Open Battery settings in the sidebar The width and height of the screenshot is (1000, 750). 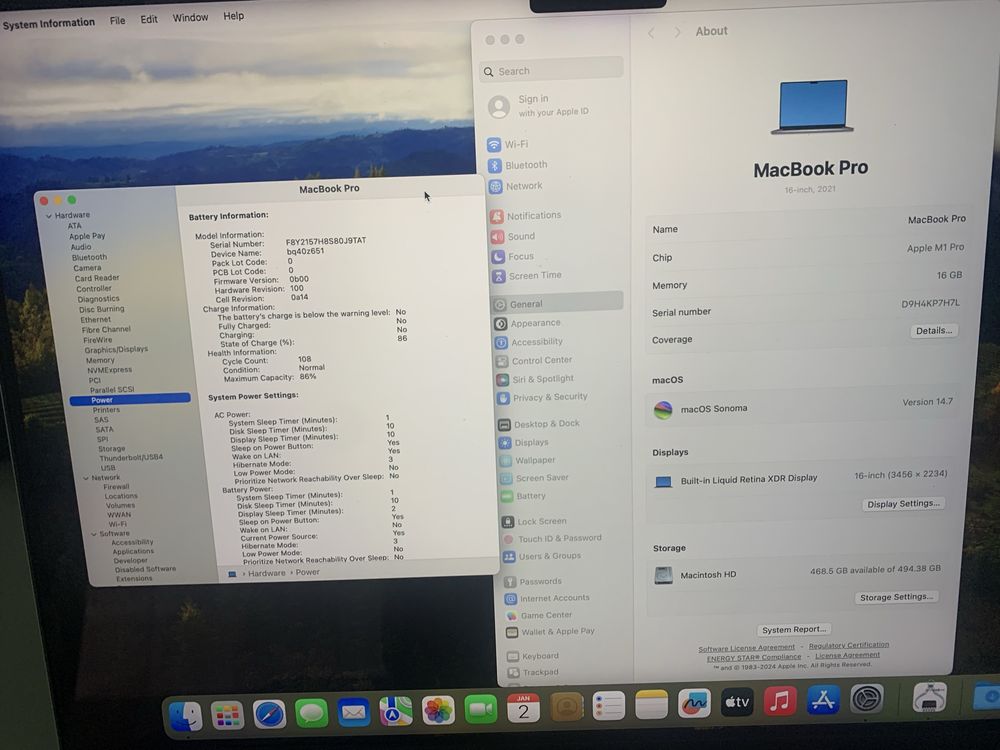point(524,496)
